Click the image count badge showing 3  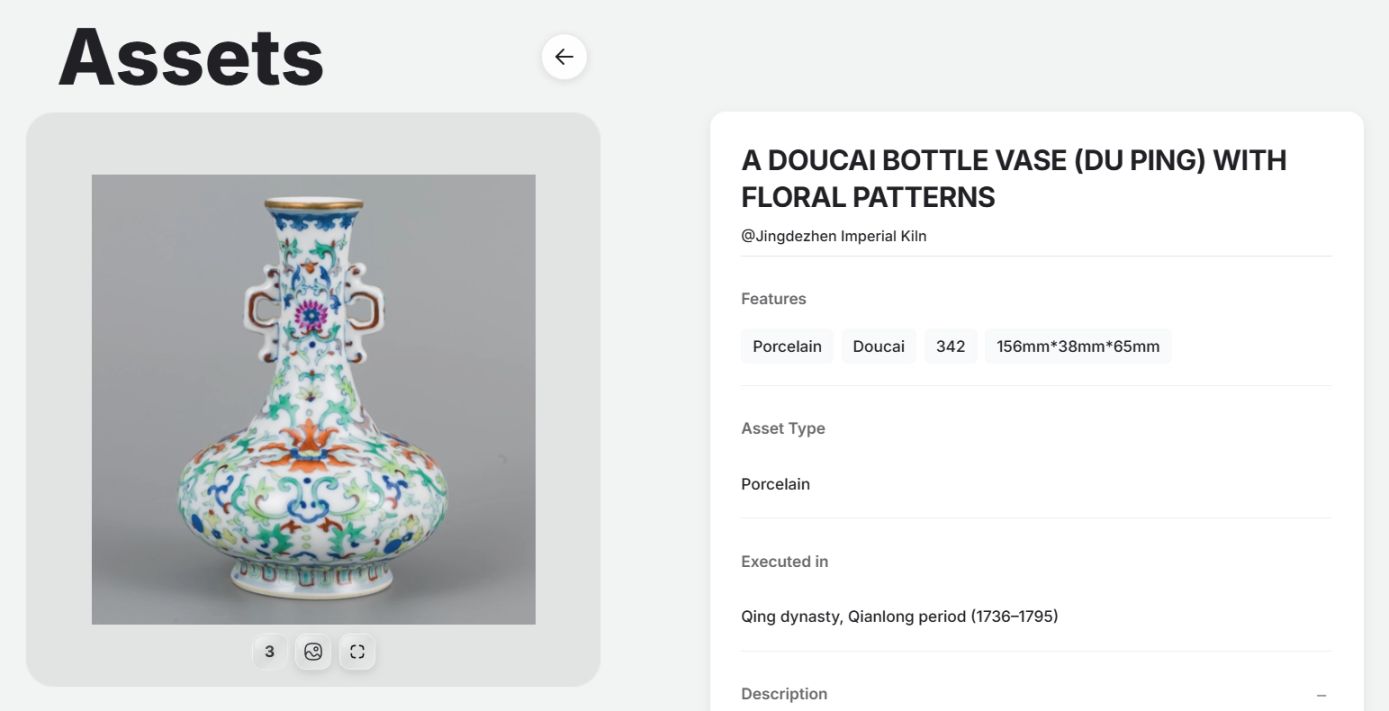click(269, 650)
